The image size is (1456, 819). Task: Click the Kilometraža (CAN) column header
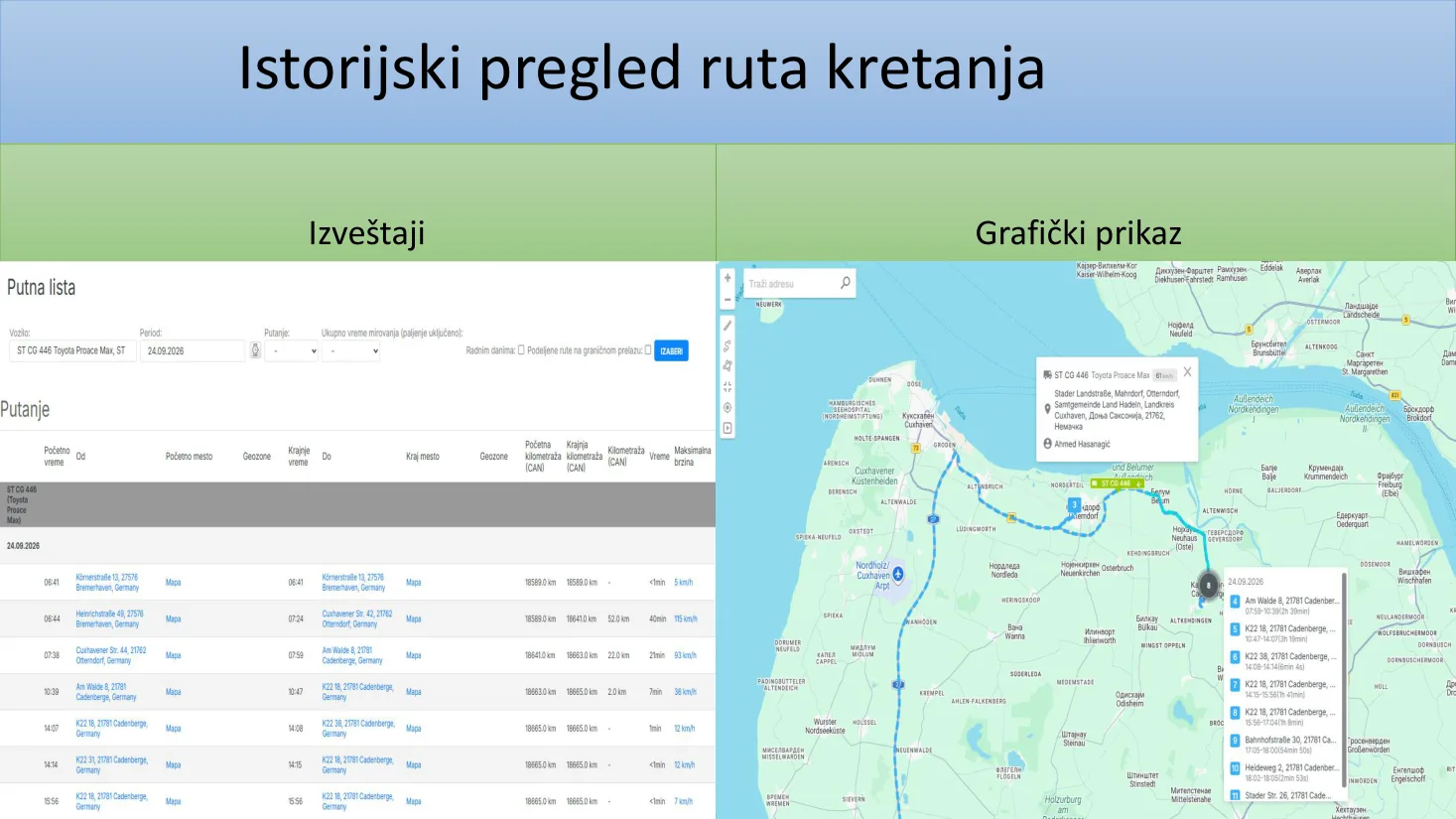click(x=626, y=457)
